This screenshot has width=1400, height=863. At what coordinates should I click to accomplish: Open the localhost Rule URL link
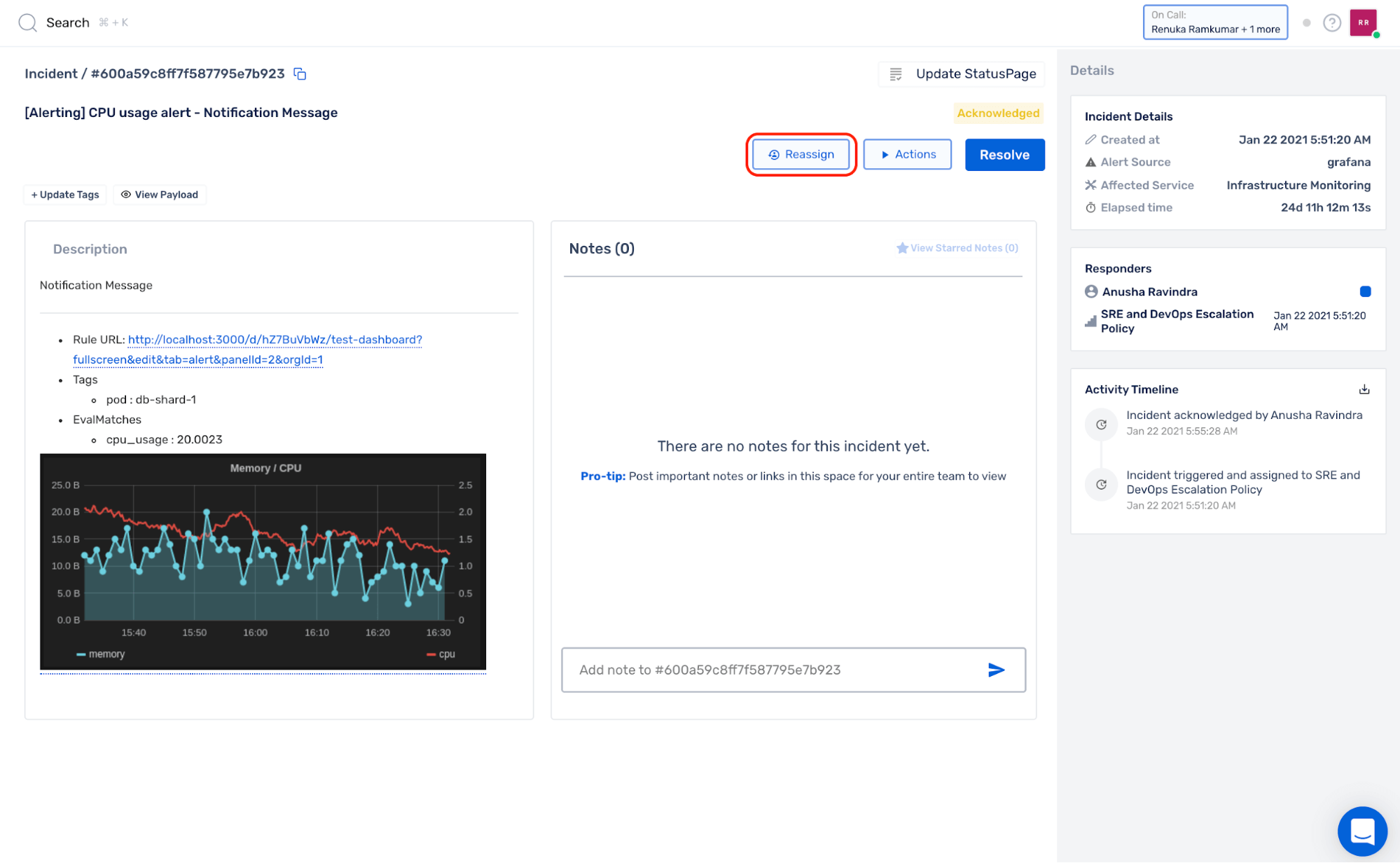[x=275, y=340]
